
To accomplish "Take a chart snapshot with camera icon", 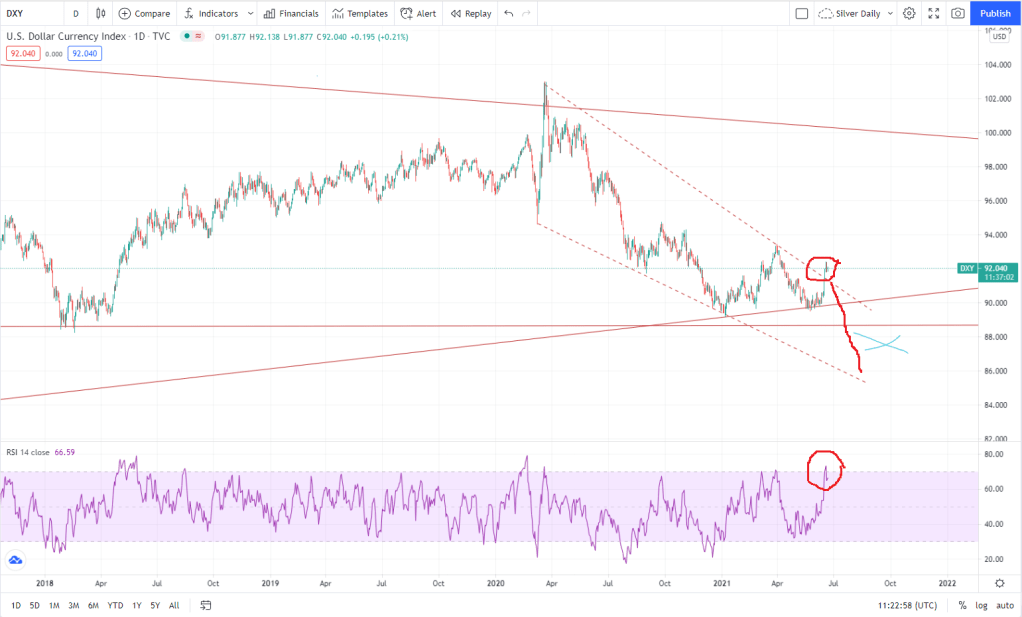I will click(x=959, y=14).
